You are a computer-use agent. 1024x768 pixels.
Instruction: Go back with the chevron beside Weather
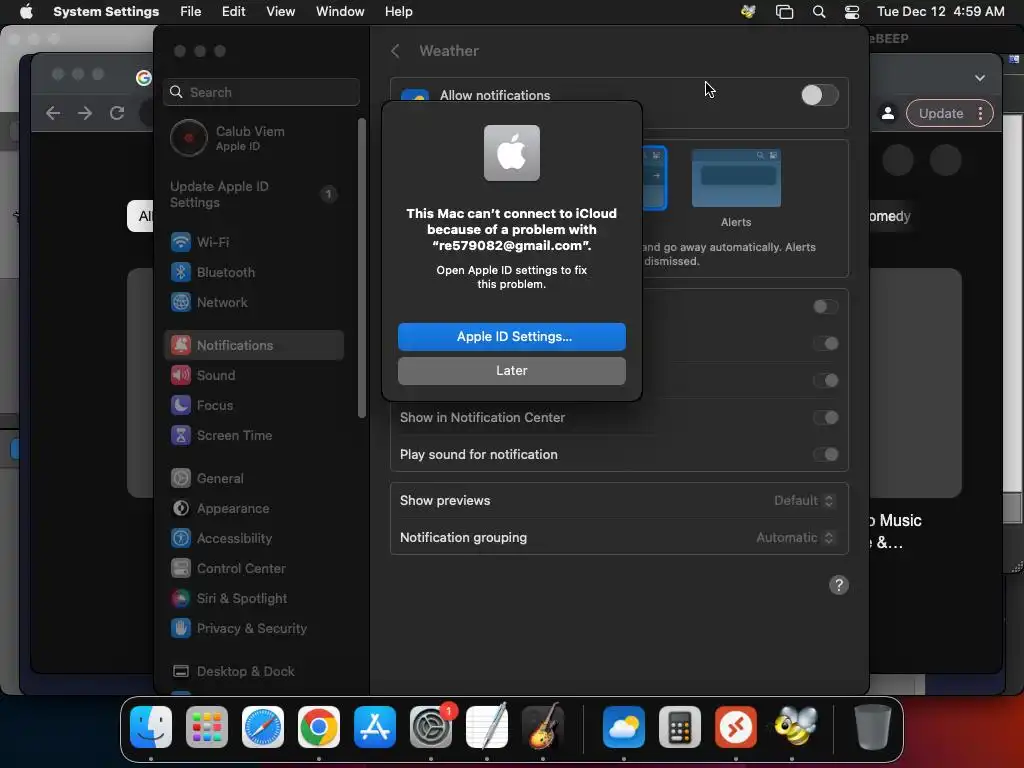[x=395, y=51]
